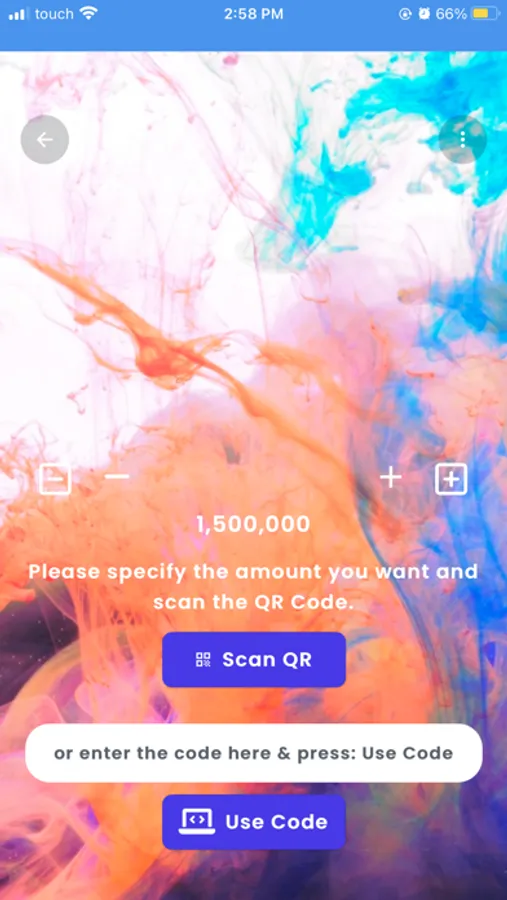Image resolution: width=507 pixels, height=900 pixels.
Task: Select the 1,500,000 amount value
Action: (x=253, y=524)
